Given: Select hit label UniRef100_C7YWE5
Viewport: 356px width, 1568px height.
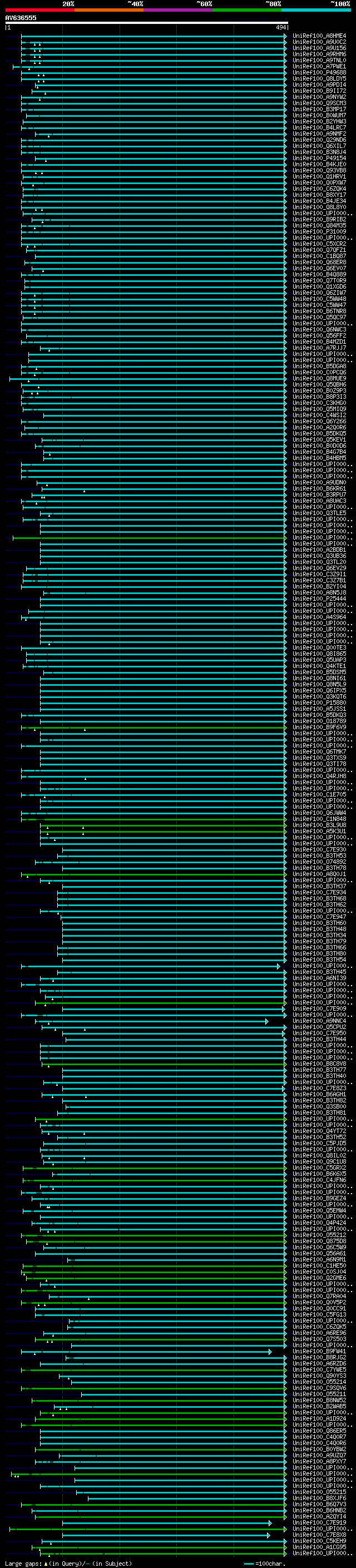Looking at the screenshot, I should (x=319, y=1369).
